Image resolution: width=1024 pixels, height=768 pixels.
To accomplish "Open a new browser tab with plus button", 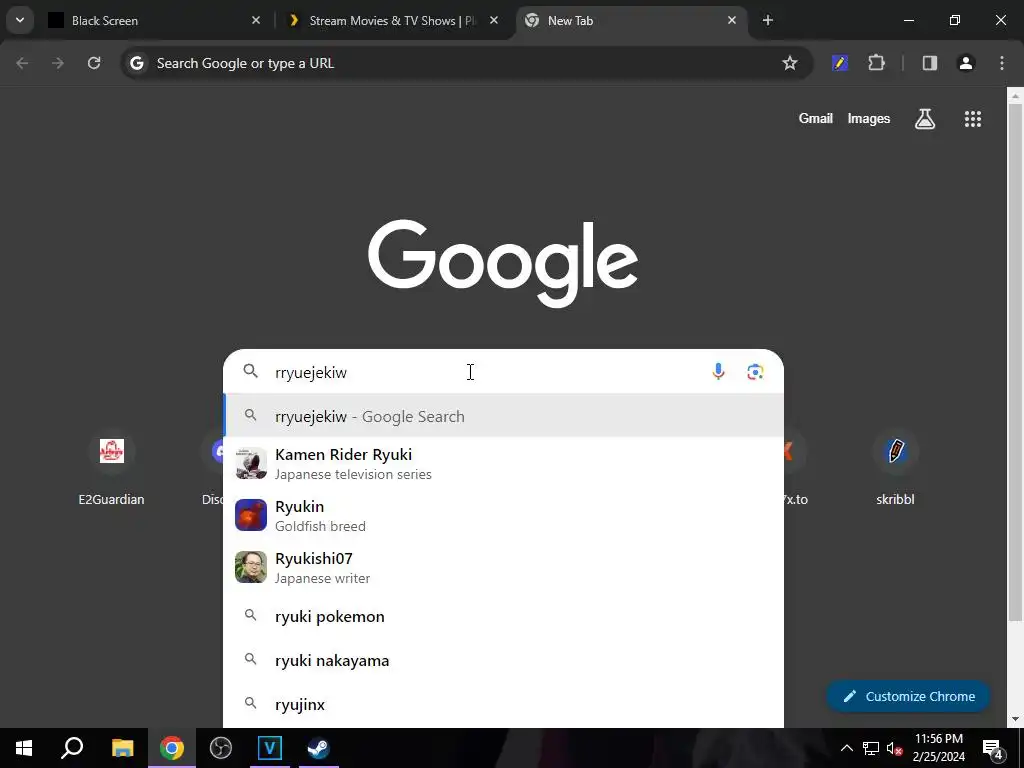I will tap(768, 20).
